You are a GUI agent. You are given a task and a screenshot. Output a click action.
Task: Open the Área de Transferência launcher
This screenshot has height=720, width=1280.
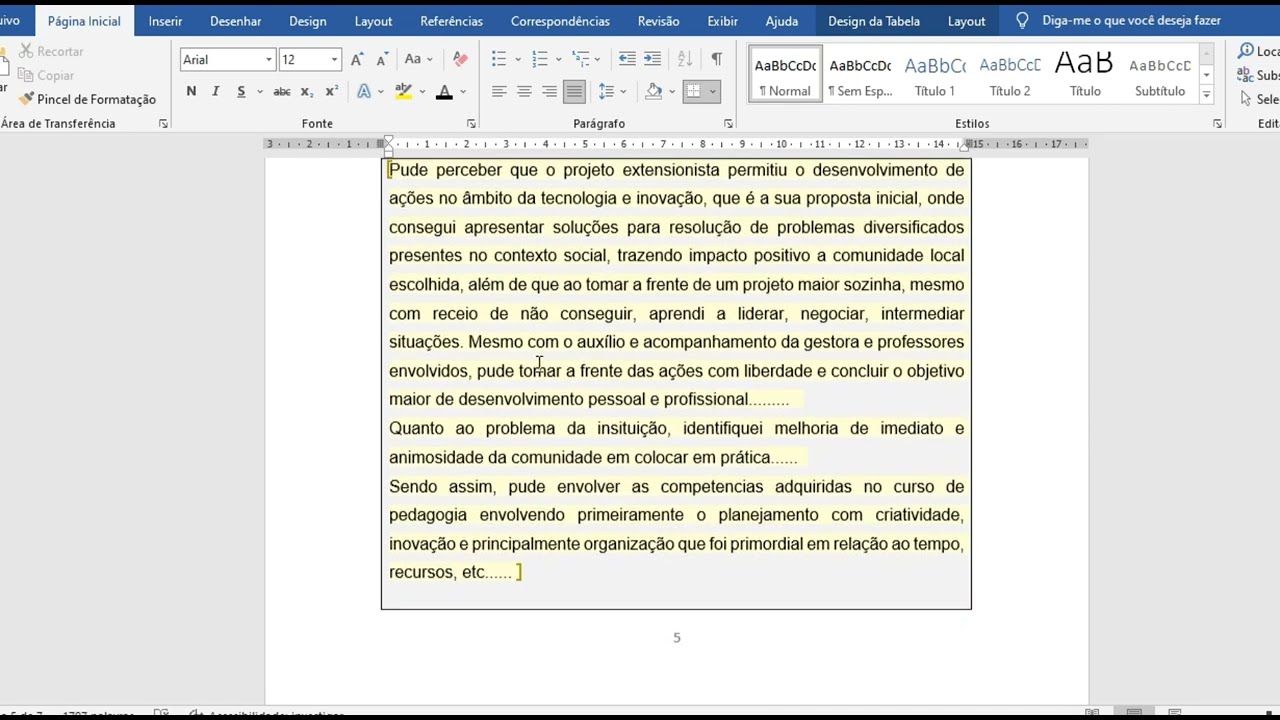tap(163, 124)
